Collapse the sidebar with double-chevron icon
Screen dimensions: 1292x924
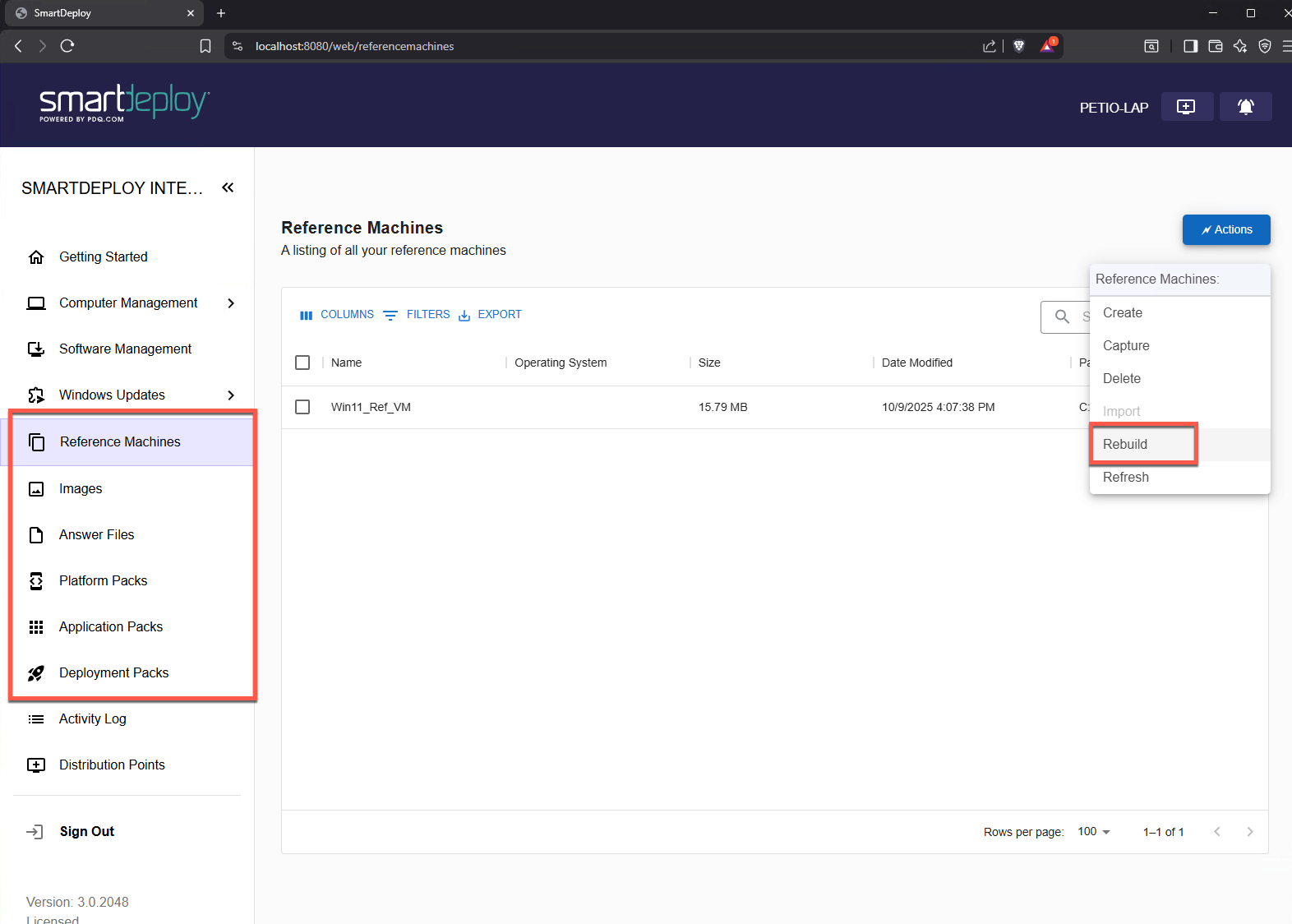point(228,188)
